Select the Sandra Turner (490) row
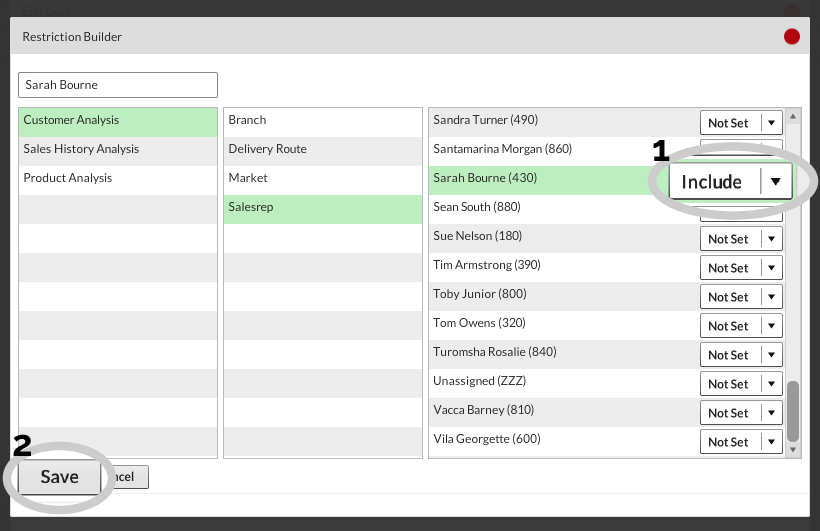This screenshot has width=820, height=531. [x=607, y=122]
